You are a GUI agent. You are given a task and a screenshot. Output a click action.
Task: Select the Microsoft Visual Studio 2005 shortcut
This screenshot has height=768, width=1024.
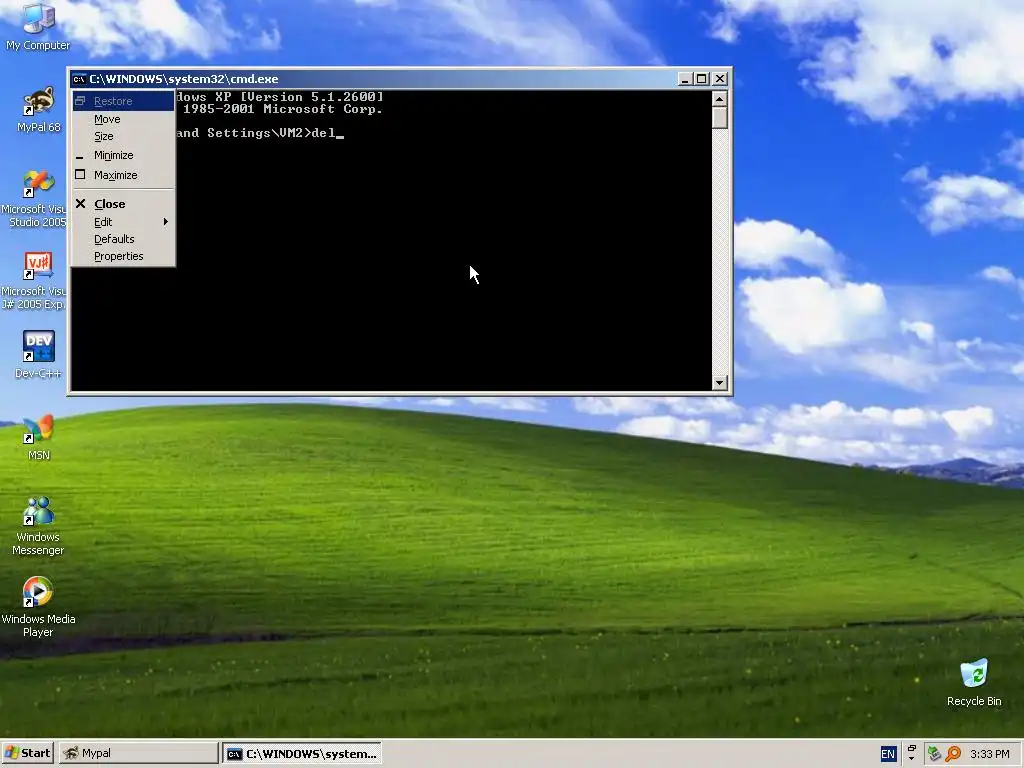[37, 198]
